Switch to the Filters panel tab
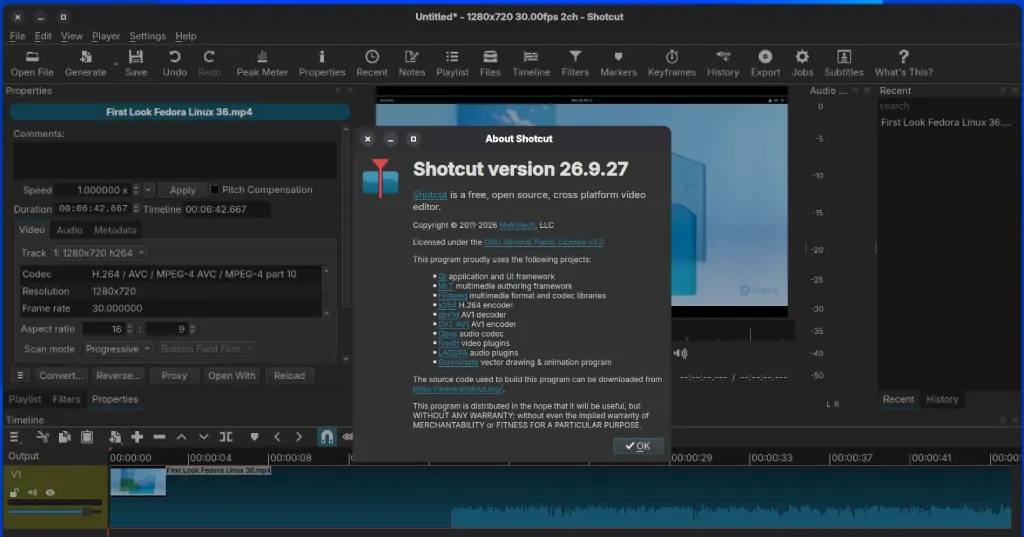 [x=66, y=399]
